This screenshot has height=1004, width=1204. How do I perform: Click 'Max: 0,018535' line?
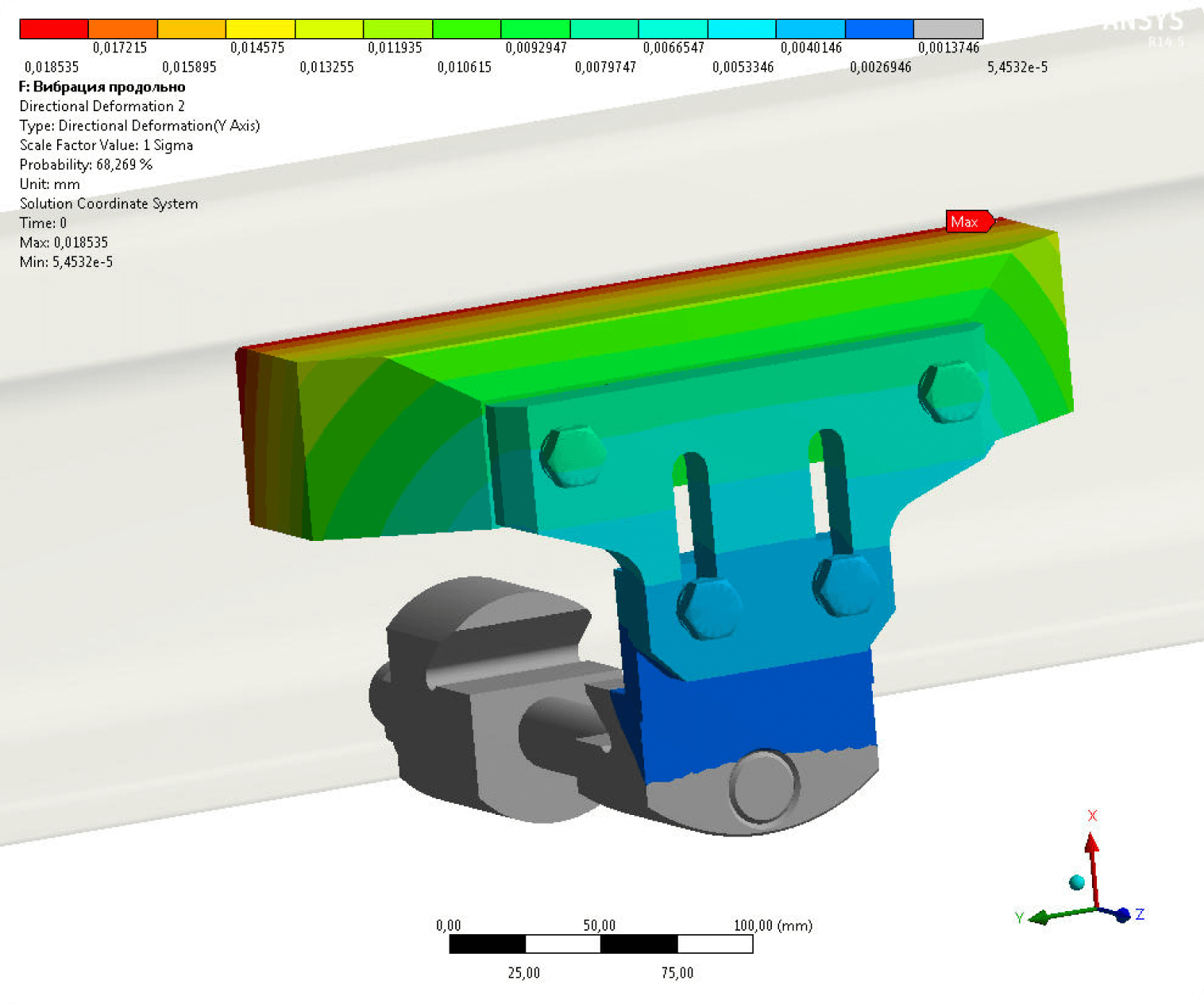click(x=64, y=242)
